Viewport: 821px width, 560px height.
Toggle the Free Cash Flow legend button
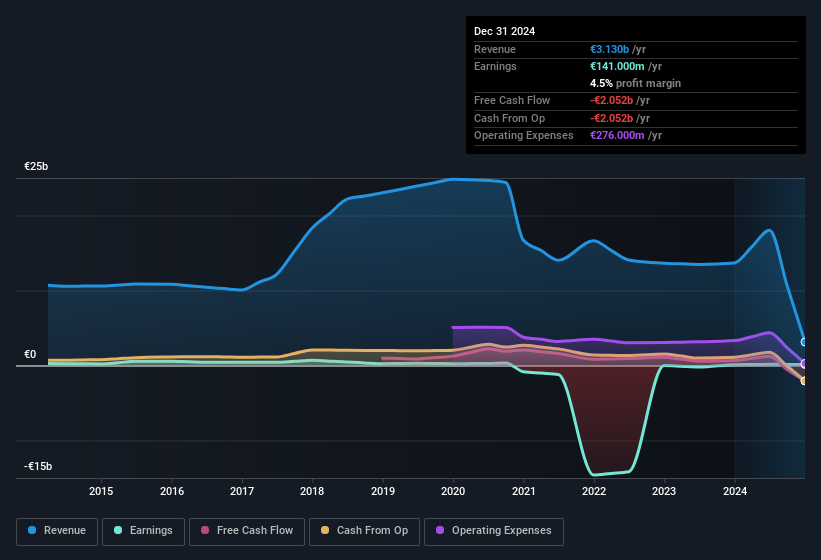(247, 531)
